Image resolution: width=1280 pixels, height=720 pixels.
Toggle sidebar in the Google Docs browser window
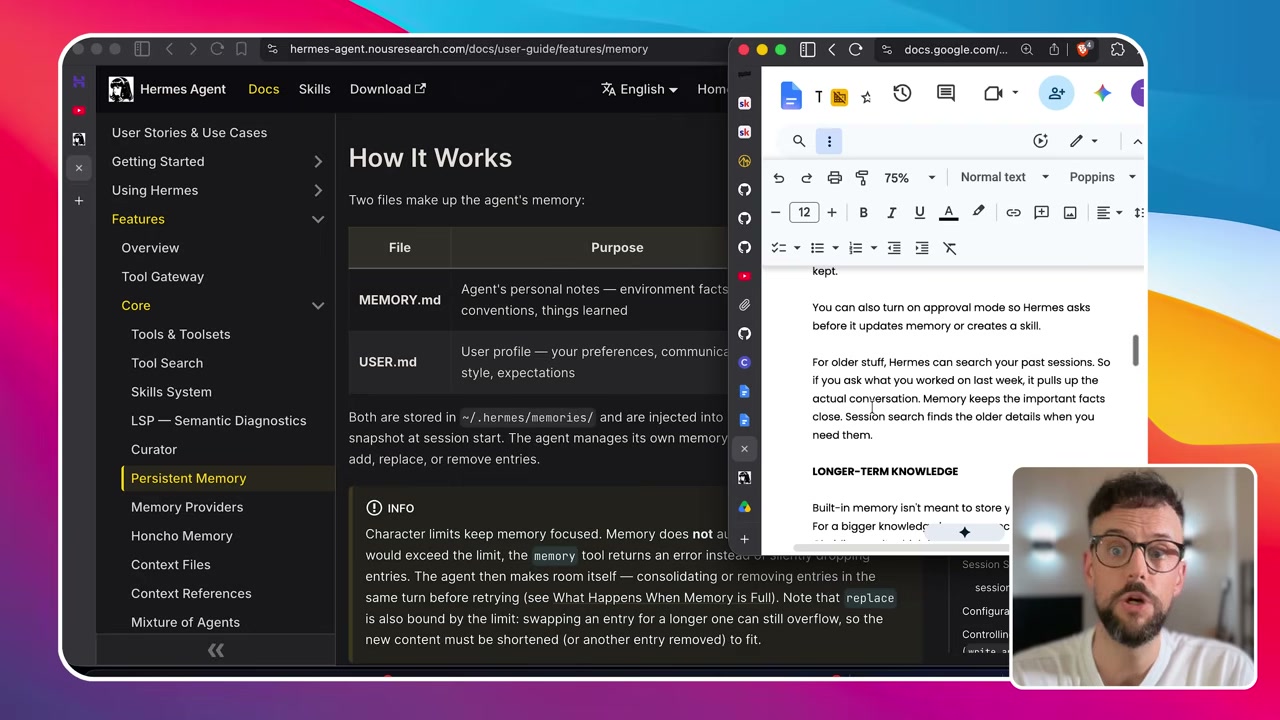tap(807, 49)
